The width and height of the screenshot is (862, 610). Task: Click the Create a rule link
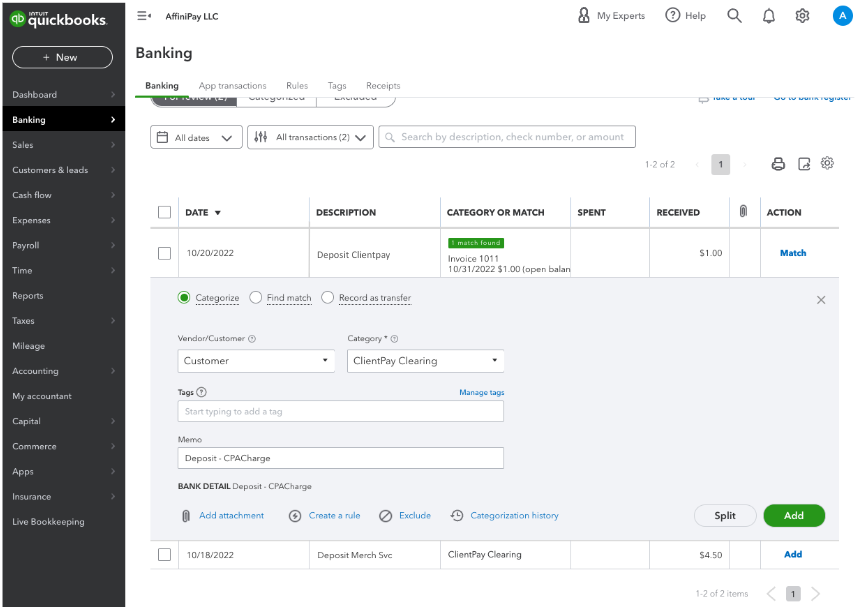(334, 515)
